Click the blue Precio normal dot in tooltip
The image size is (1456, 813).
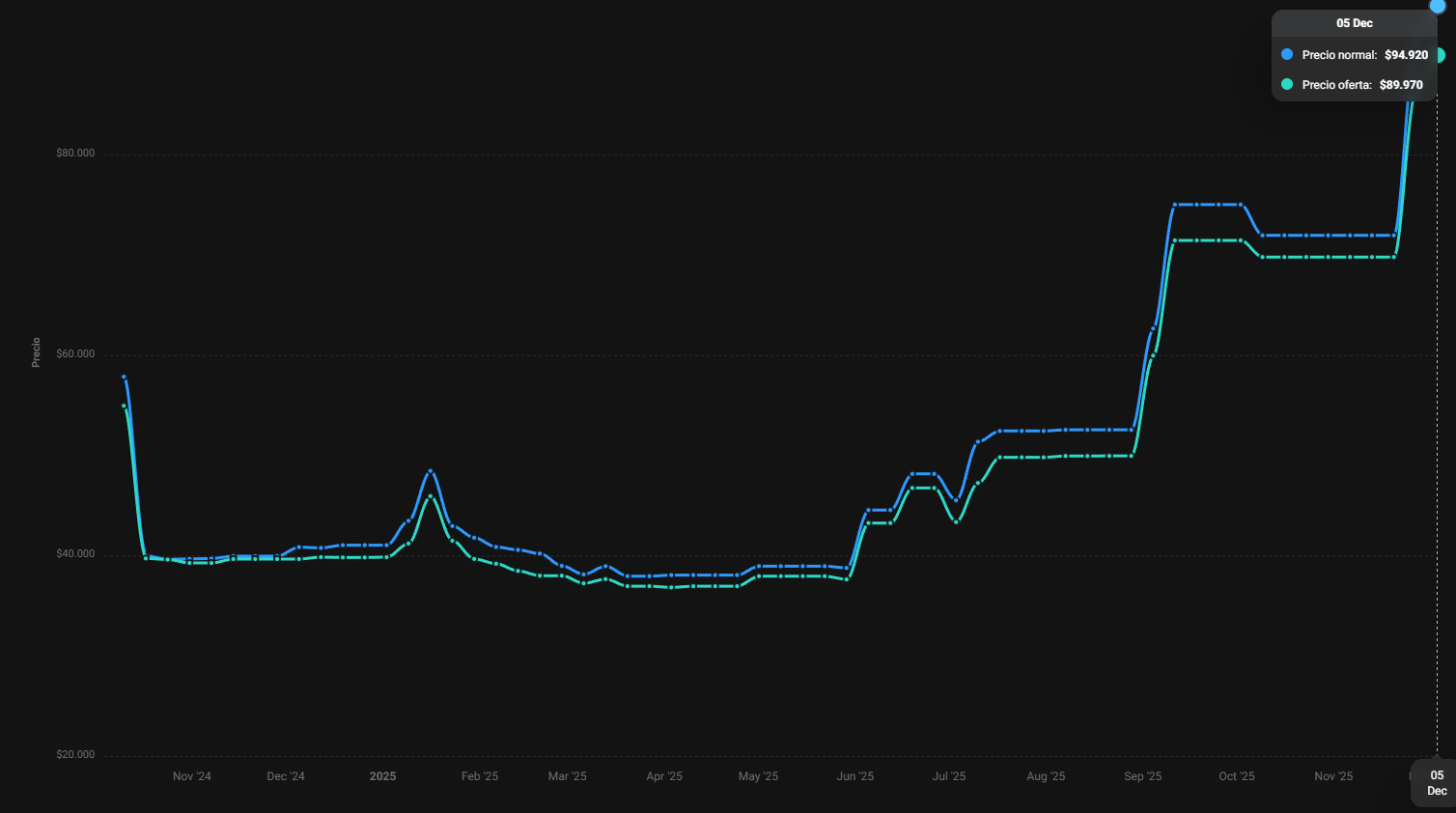pyautogui.click(x=1286, y=54)
